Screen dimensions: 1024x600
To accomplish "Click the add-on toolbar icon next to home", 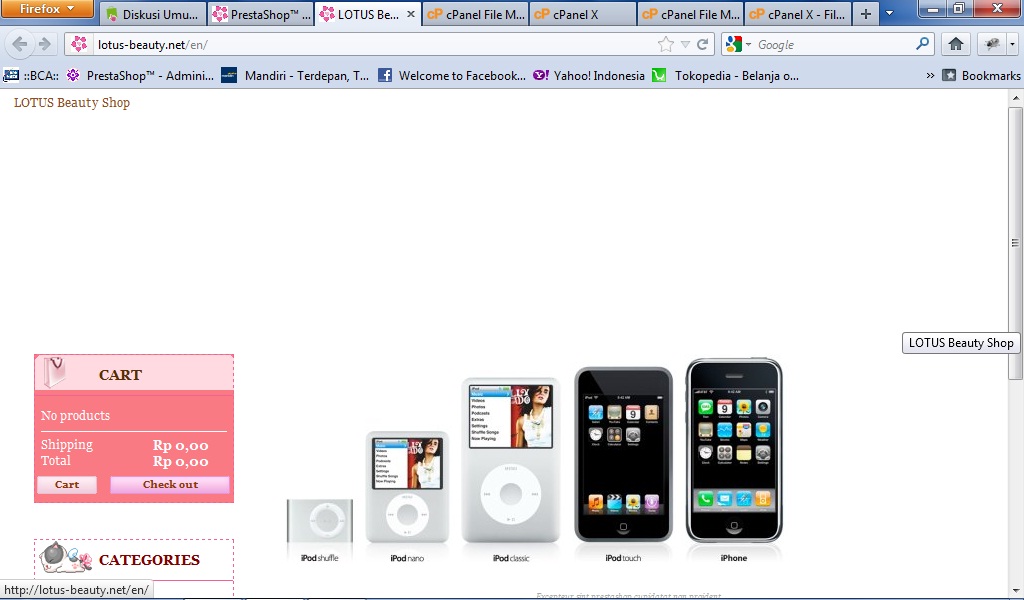I will (x=992, y=44).
